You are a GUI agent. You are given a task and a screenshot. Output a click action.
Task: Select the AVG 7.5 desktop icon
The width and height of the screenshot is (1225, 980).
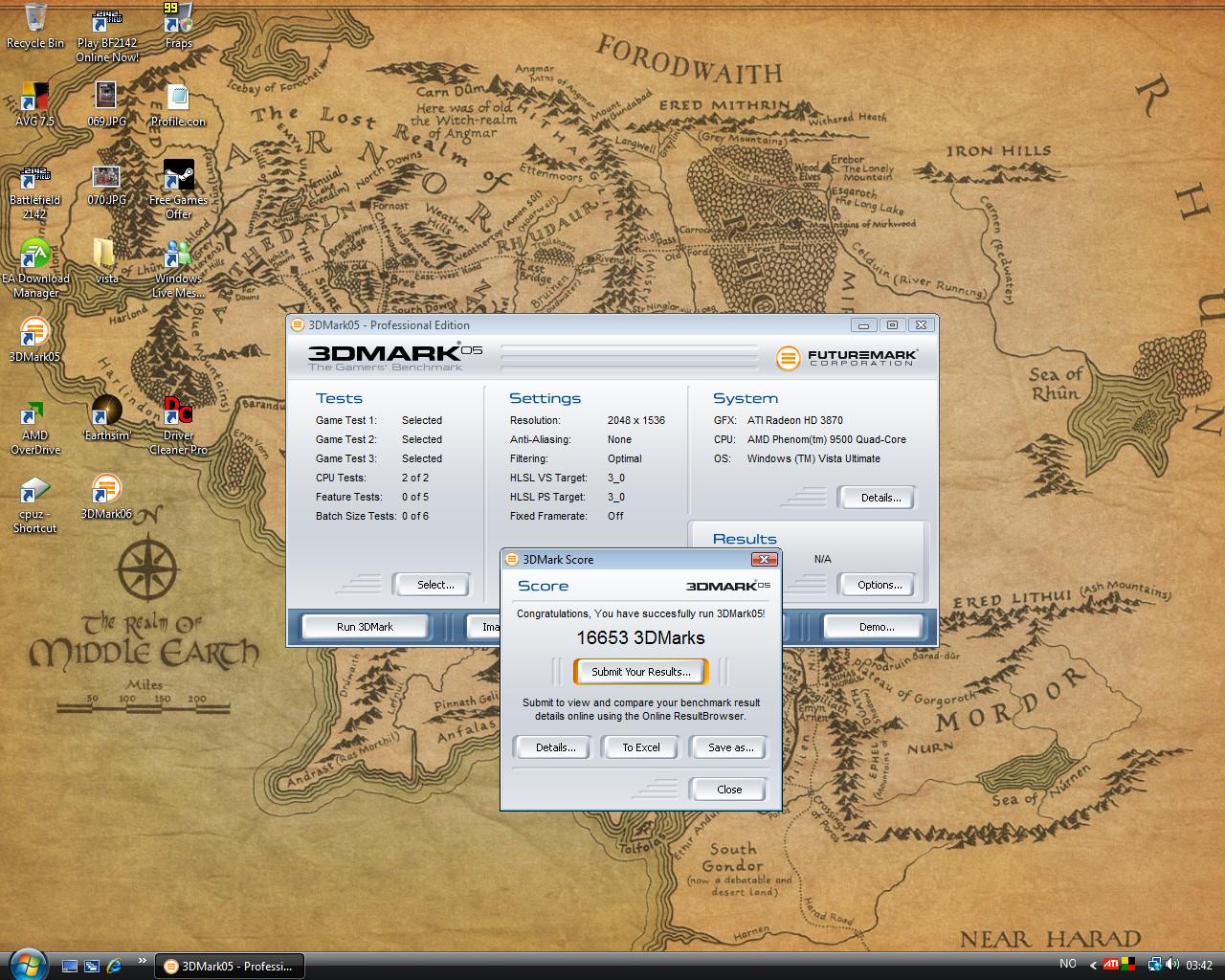(x=34, y=104)
